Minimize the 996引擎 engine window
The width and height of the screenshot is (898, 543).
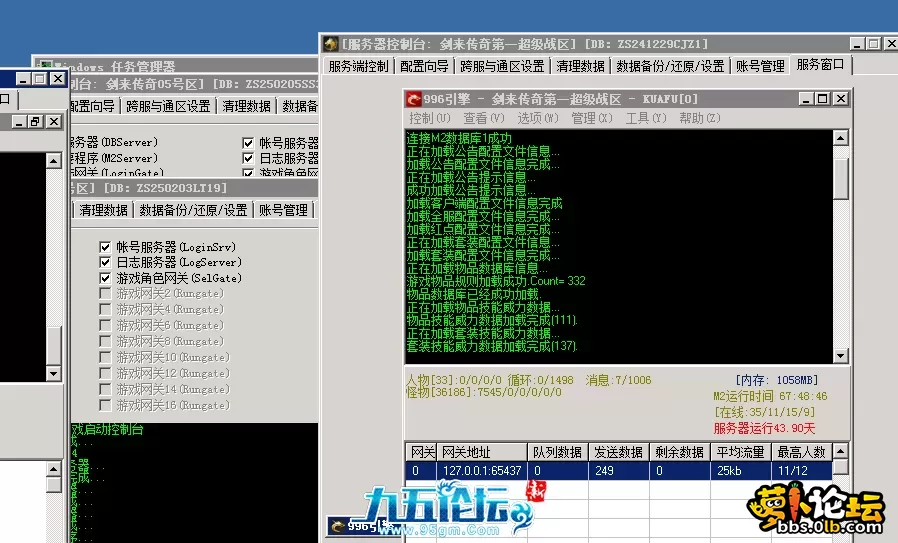(x=804, y=99)
